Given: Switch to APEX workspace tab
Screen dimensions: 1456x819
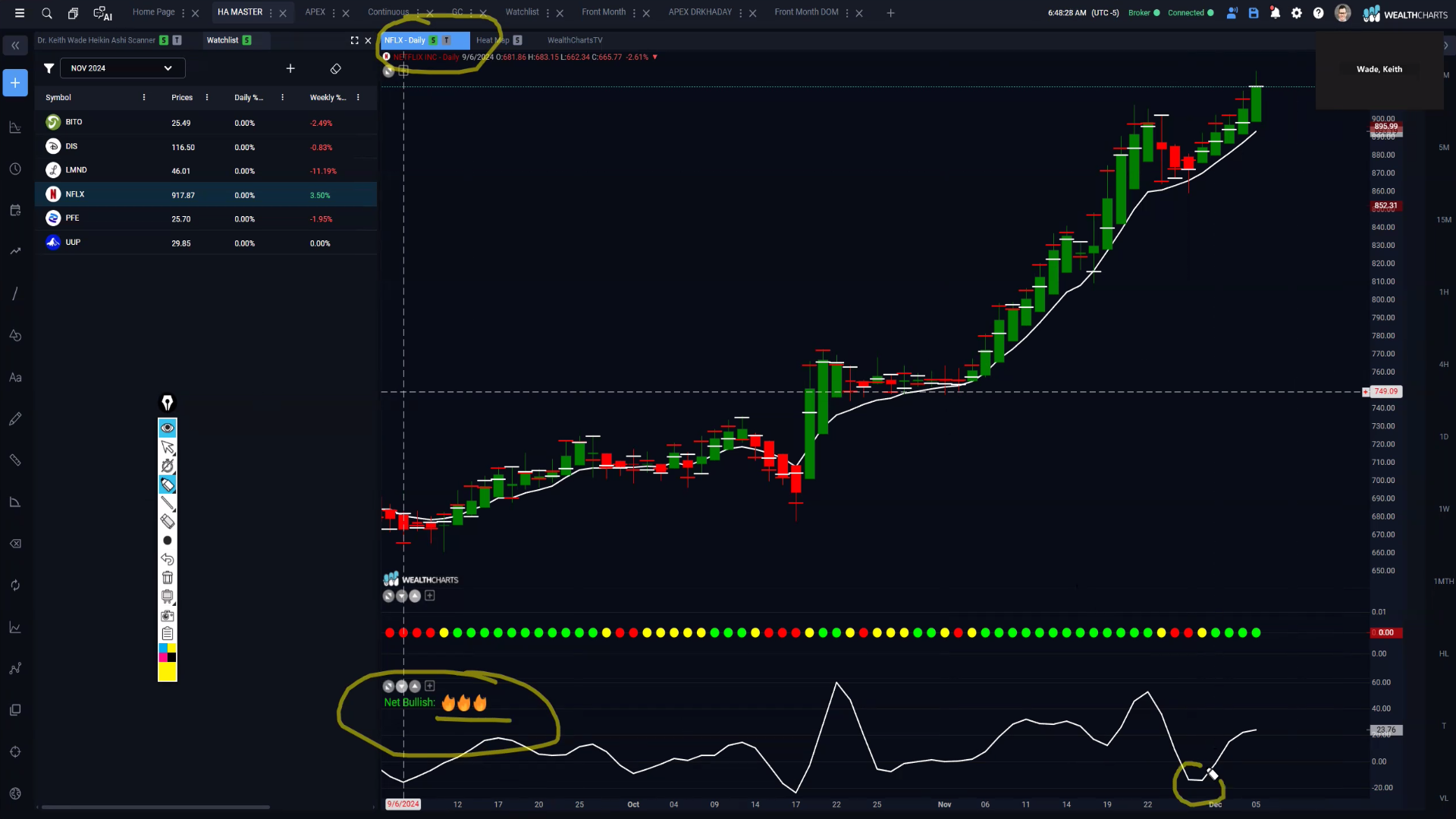Looking at the screenshot, I should coord(315,12).
